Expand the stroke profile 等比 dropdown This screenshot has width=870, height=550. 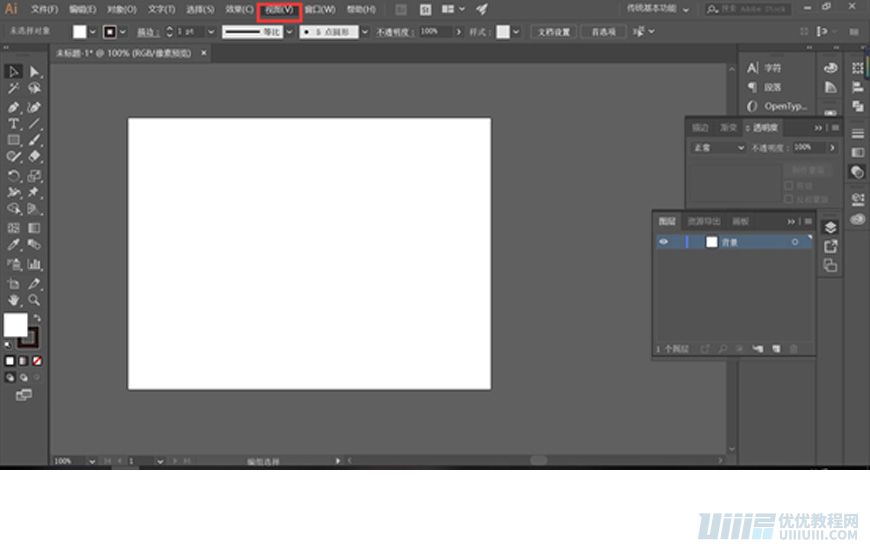(290, 32)
